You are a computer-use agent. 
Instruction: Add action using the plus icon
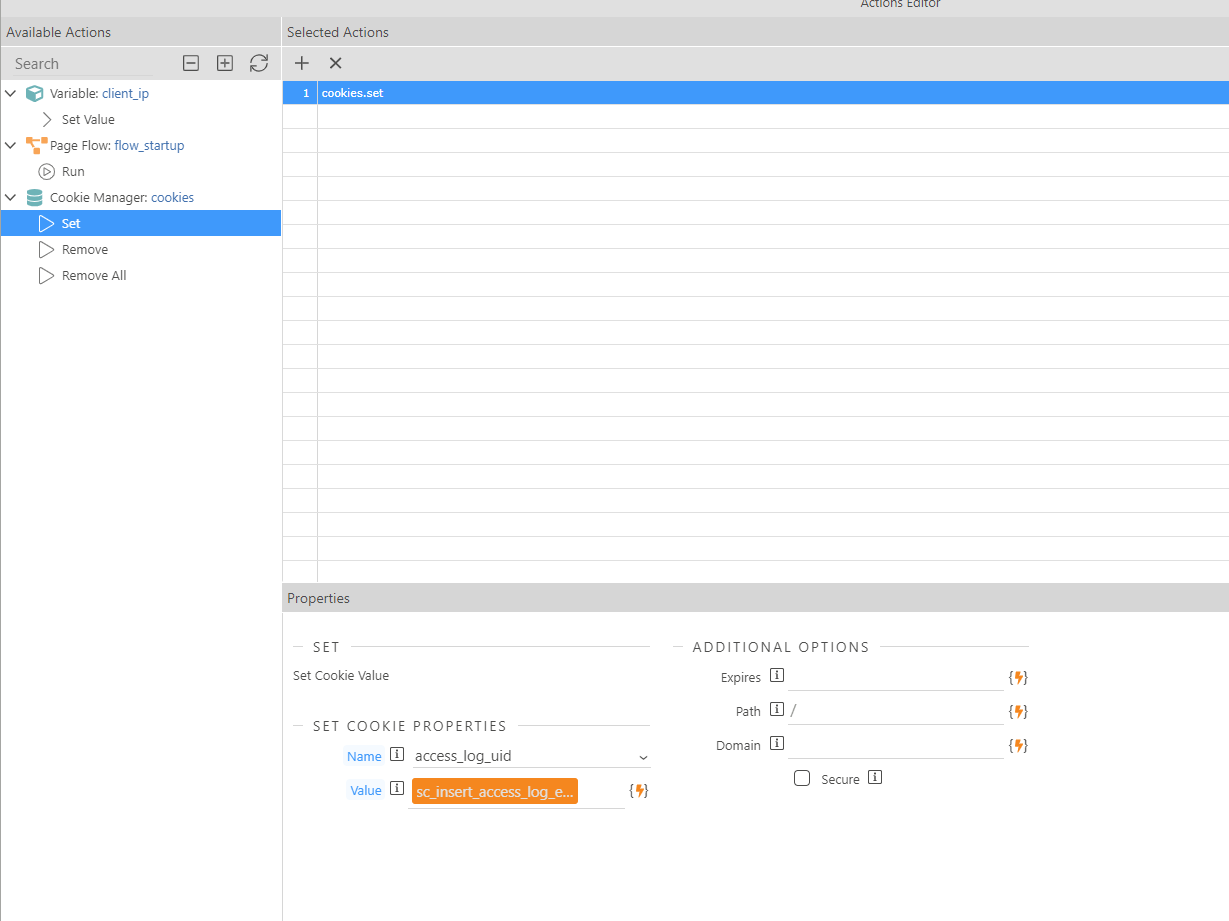click(302, 63)
